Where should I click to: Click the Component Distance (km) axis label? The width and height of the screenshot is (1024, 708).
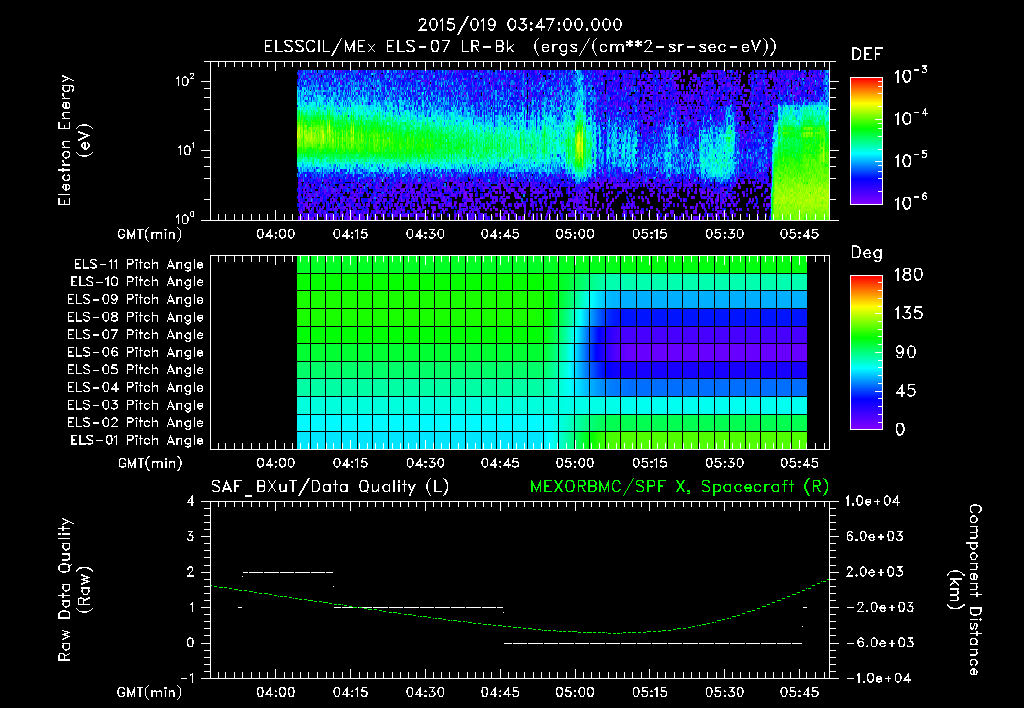click(965, 590)
